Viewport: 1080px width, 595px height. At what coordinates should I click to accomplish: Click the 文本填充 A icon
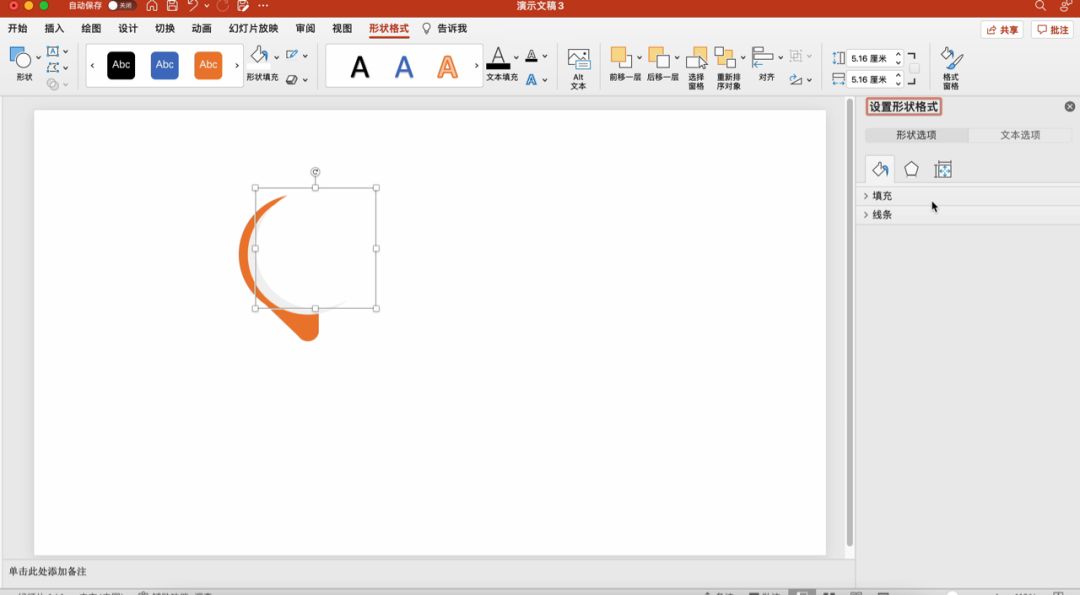(498, 58)
